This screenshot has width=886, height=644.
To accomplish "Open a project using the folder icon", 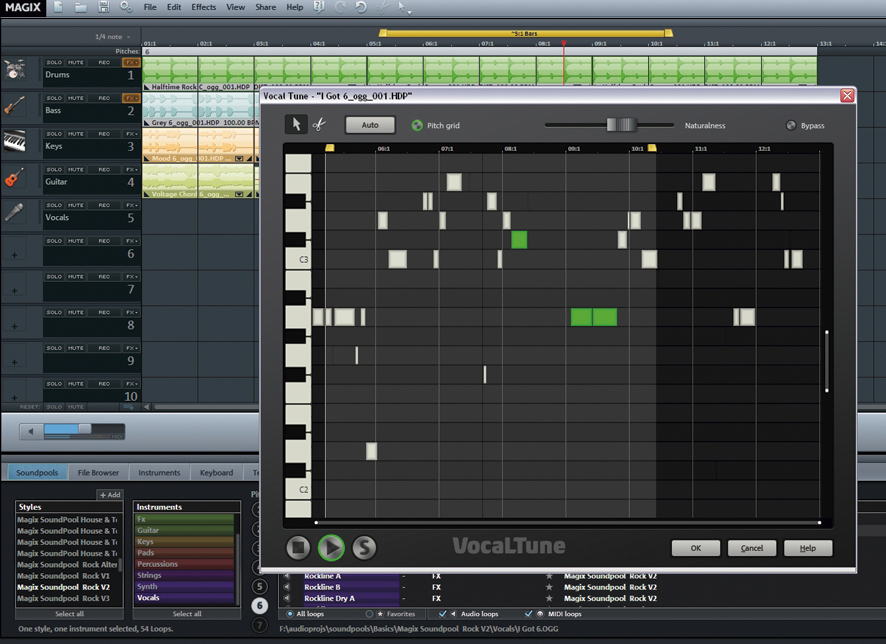I will (x=81, y=7).
